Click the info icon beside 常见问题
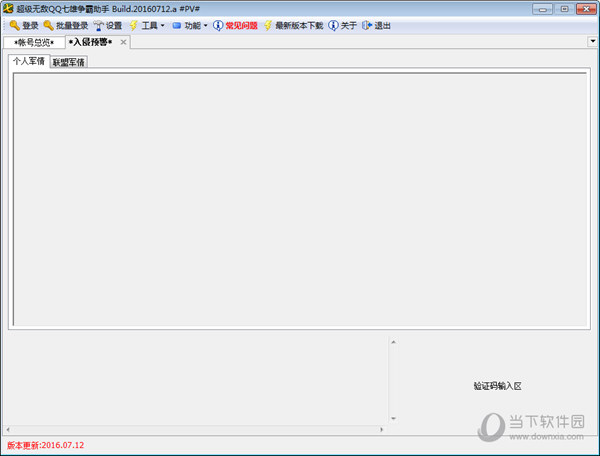600x456 pixels. pos(218,26)
